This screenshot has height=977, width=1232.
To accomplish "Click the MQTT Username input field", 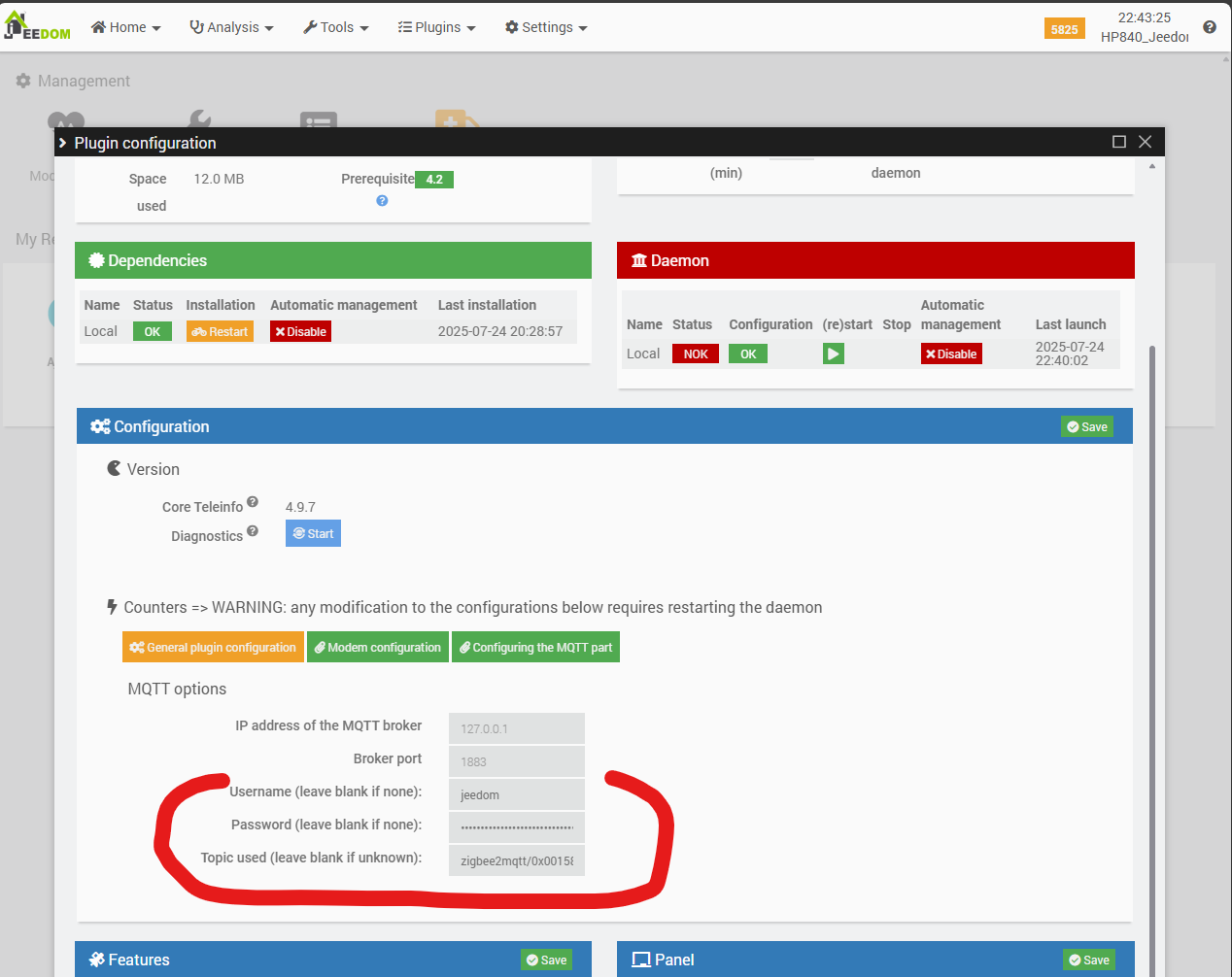I will tap(516, 794).
